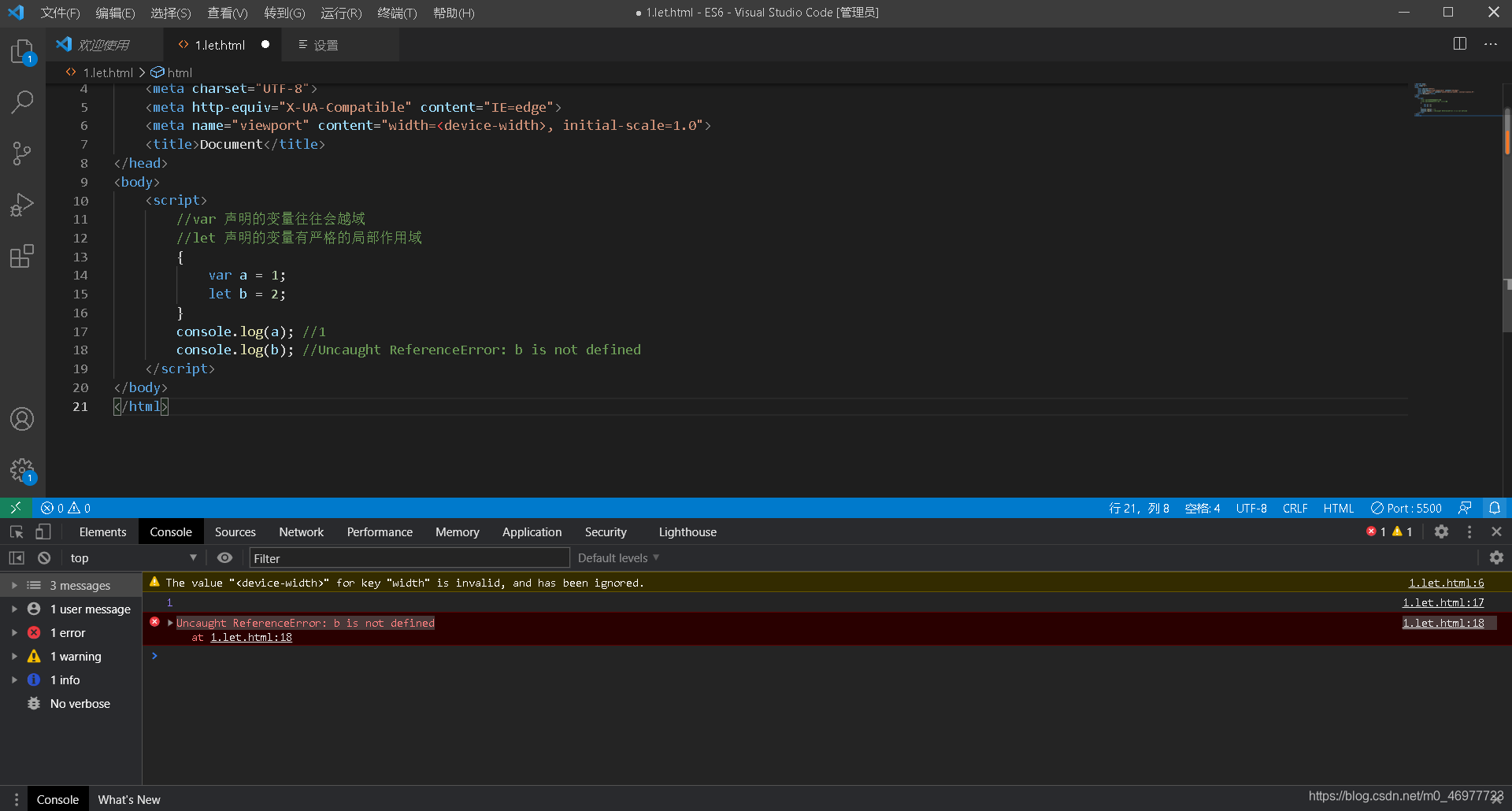Click the 空格: 4 indentation status item
The image size is (1512, 811).
[1203, 508]
